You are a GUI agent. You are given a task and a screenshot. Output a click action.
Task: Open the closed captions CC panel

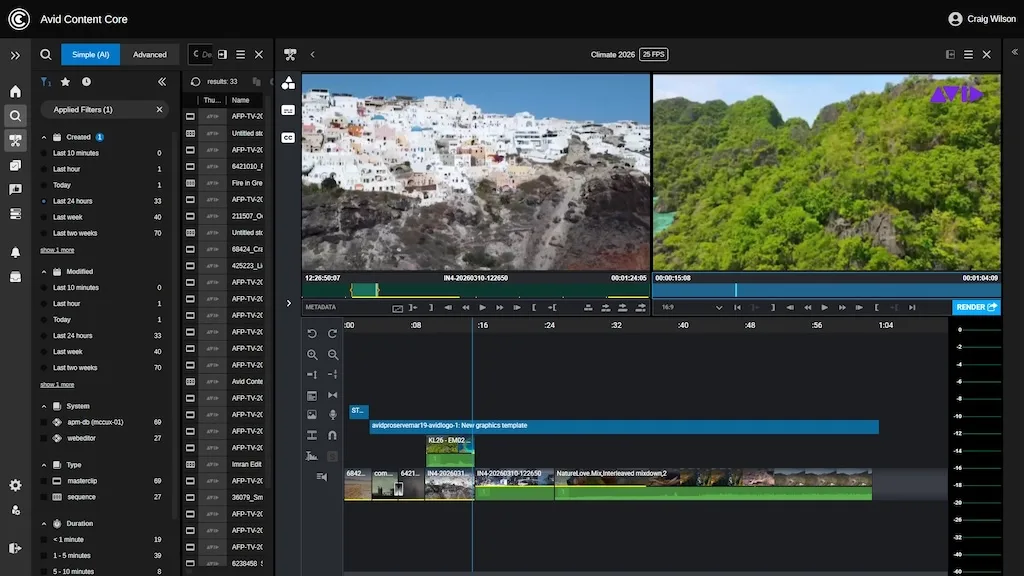click(288, 137)
